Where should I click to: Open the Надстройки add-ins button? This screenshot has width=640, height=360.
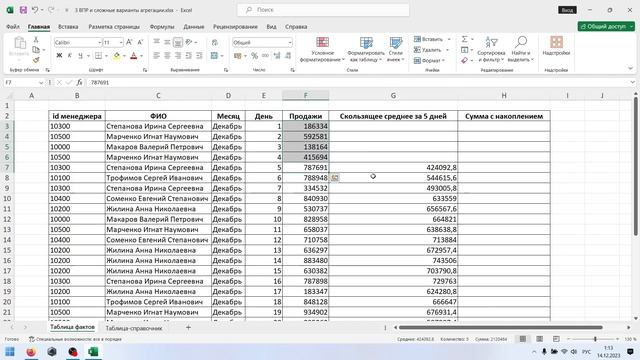(556, 46)
